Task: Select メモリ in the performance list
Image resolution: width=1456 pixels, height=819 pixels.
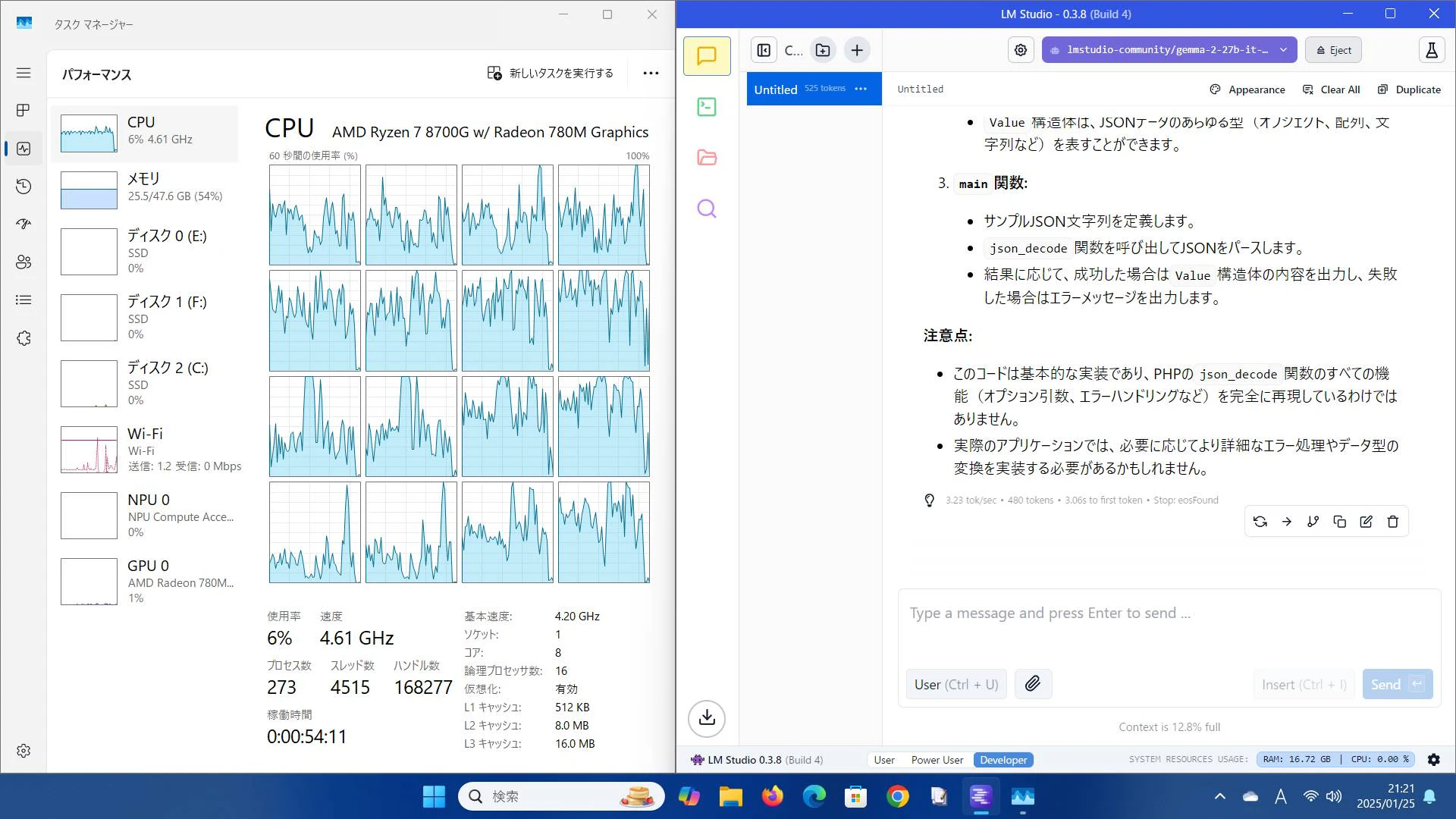Action: [x=145, y=190]
